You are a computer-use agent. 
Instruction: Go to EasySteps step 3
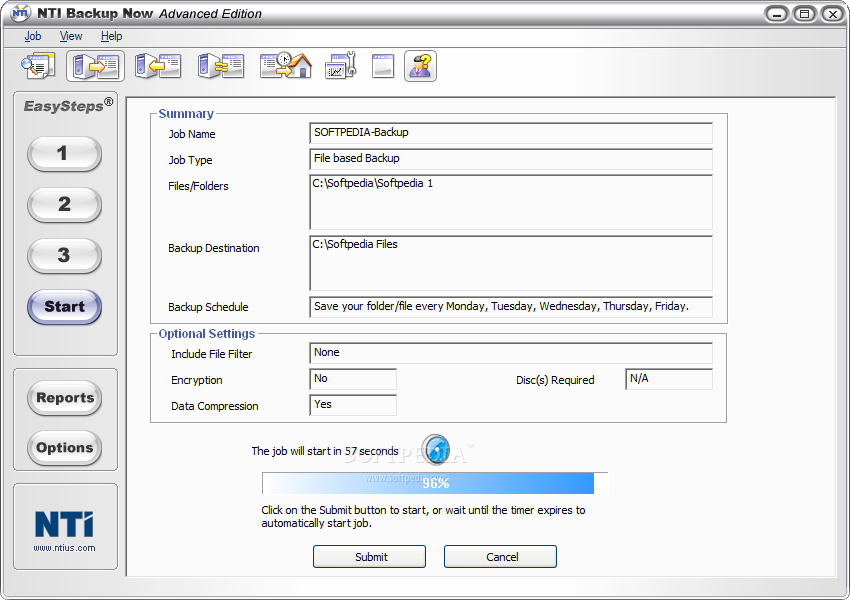coord(64,256)
